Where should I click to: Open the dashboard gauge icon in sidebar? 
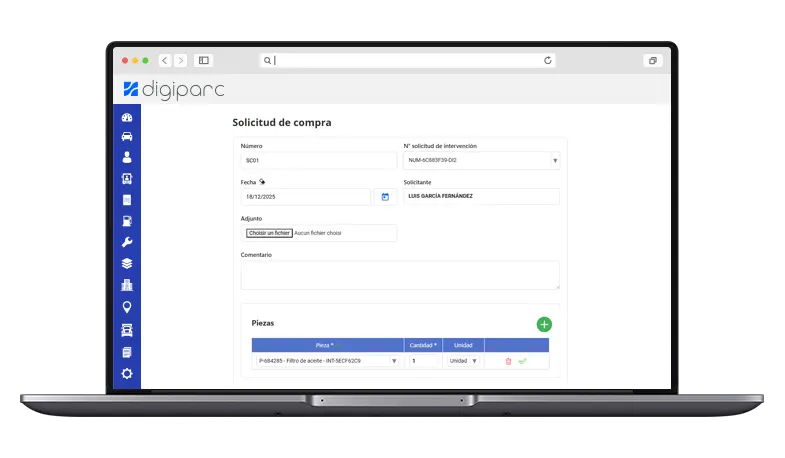[x=127, y=118]
